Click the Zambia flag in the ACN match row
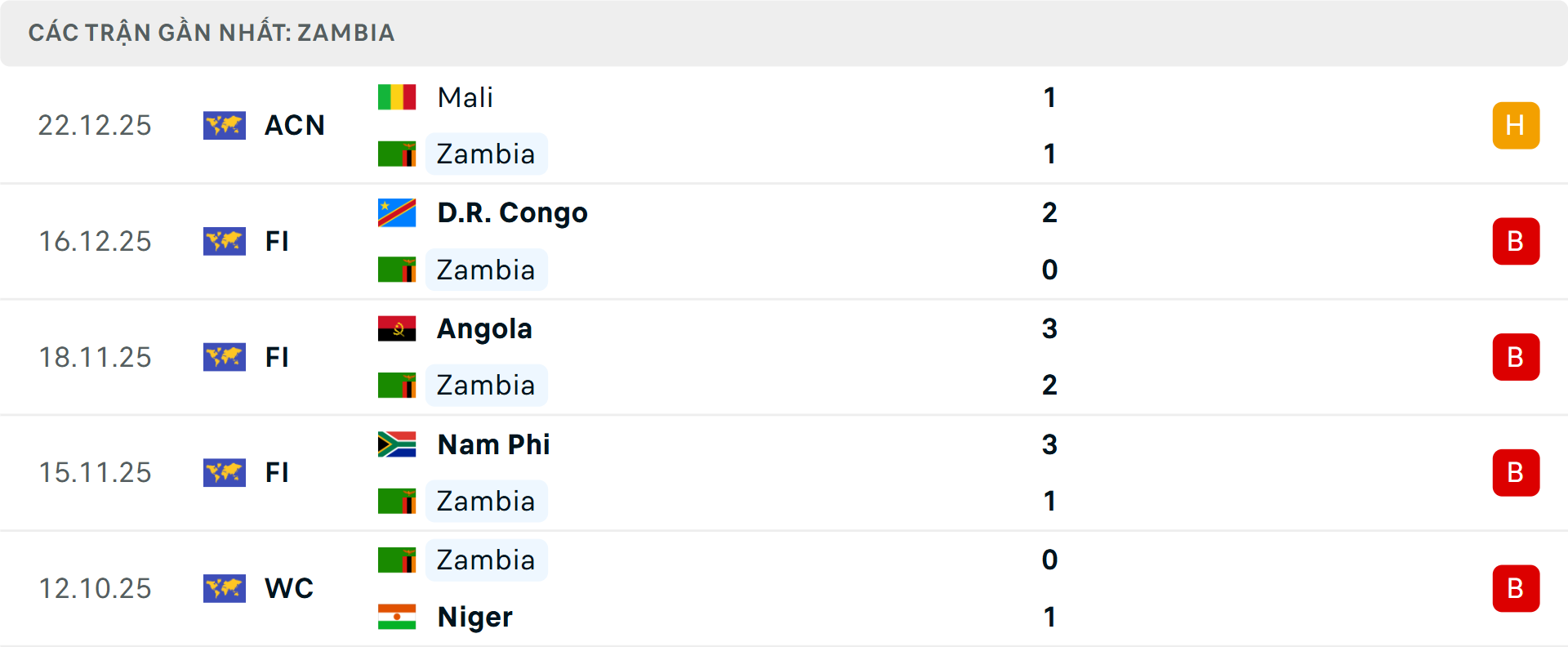Viewport: 1568px width, 647px height. click(x=397, y=154)
